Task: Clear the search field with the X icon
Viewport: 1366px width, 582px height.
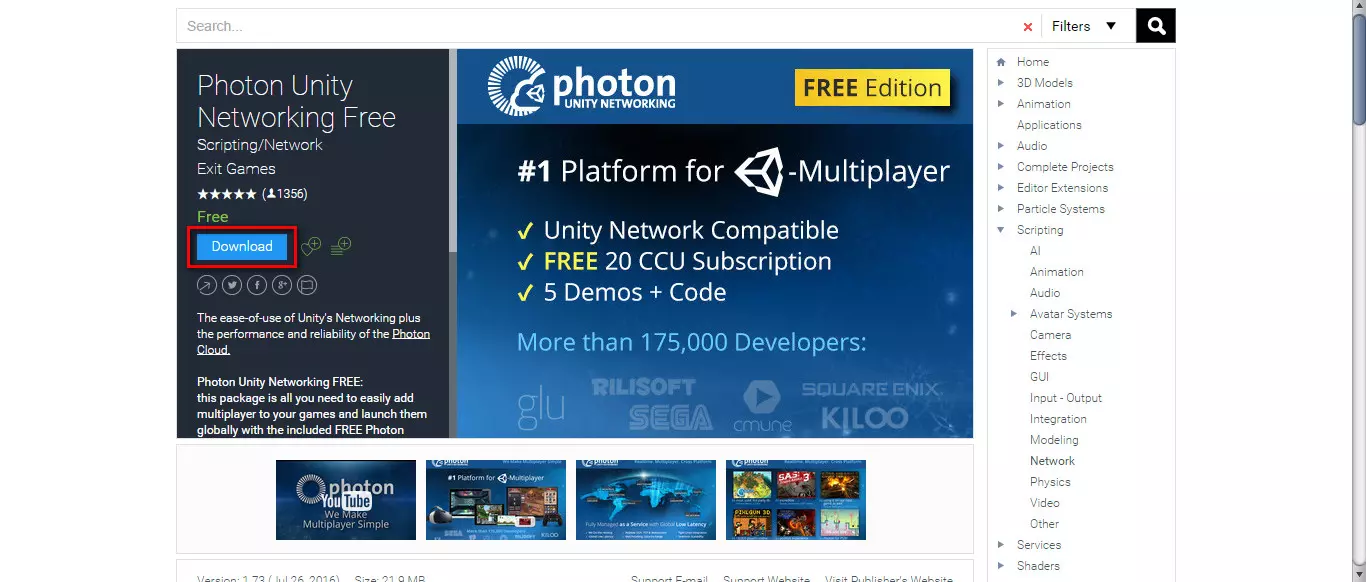Action: pyautogui.click(x=1027, y=26)
